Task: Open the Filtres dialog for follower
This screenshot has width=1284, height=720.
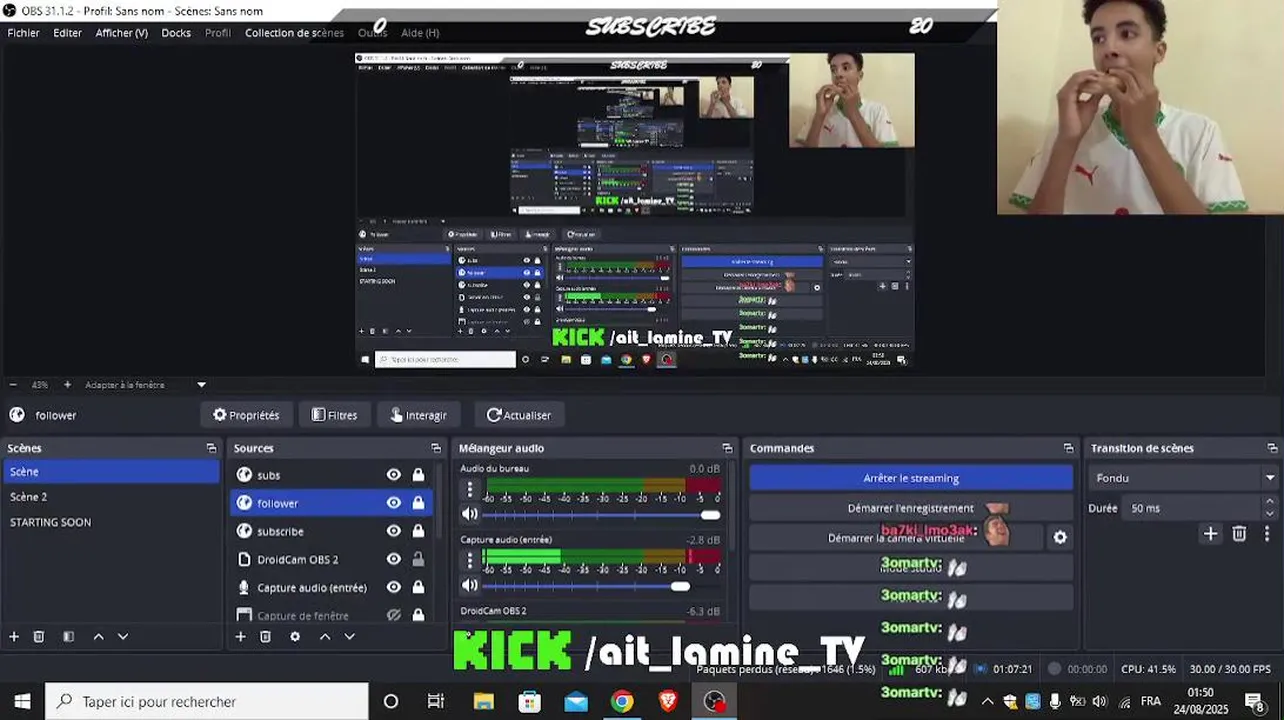Action: (x=334, y=415)
